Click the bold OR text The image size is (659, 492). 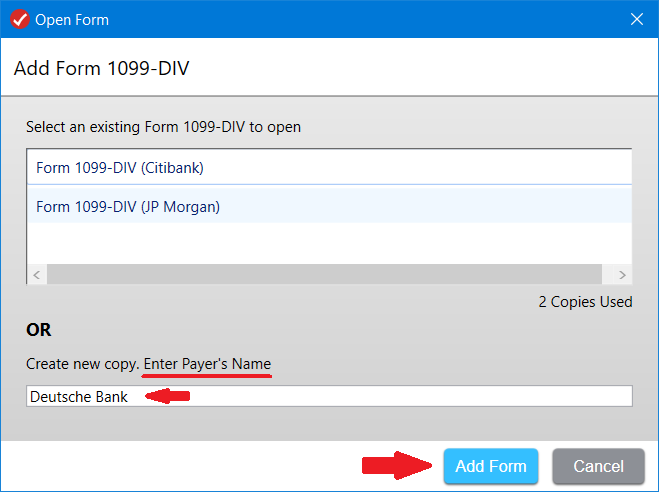(x=39, y=330)
